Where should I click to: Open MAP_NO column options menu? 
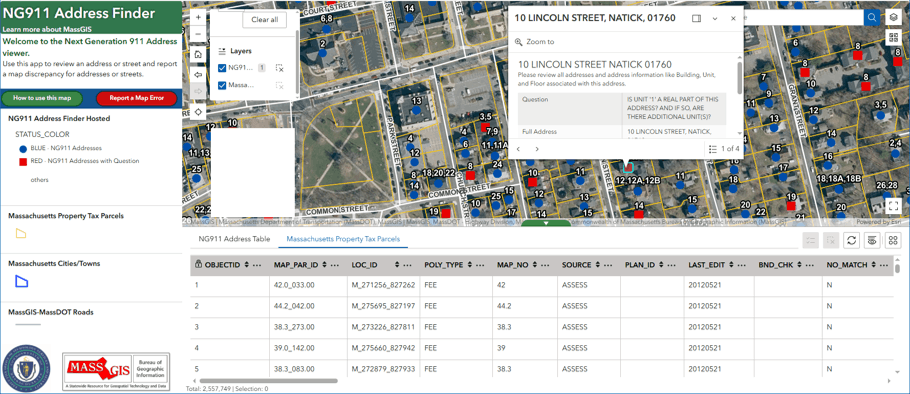(x=545, y=265)
